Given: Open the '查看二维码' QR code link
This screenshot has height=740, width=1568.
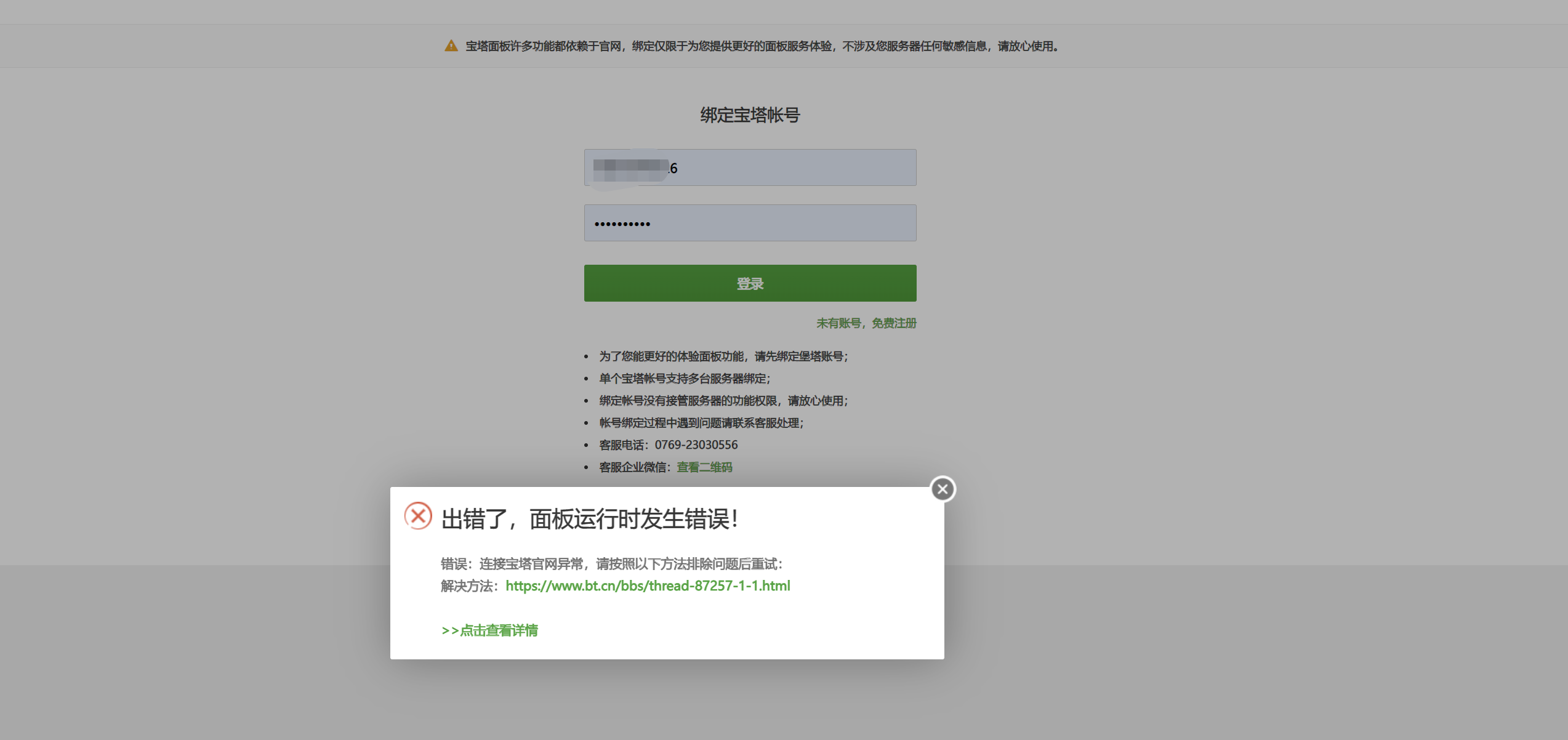Looking at the screenshot, I should pyautogui.click(x=704, y=467).
